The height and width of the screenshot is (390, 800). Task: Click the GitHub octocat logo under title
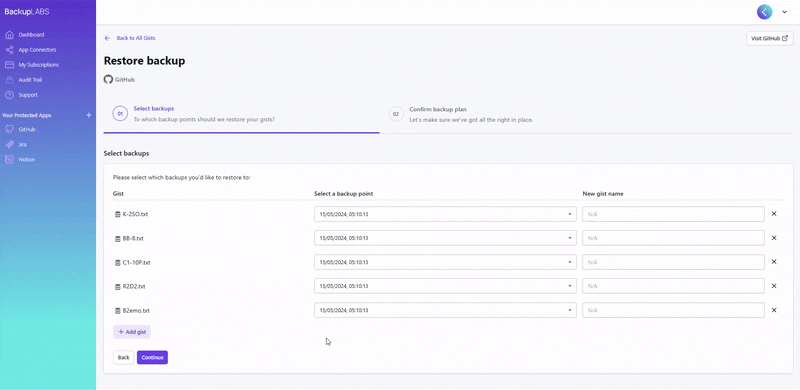(x=108, y=80)
